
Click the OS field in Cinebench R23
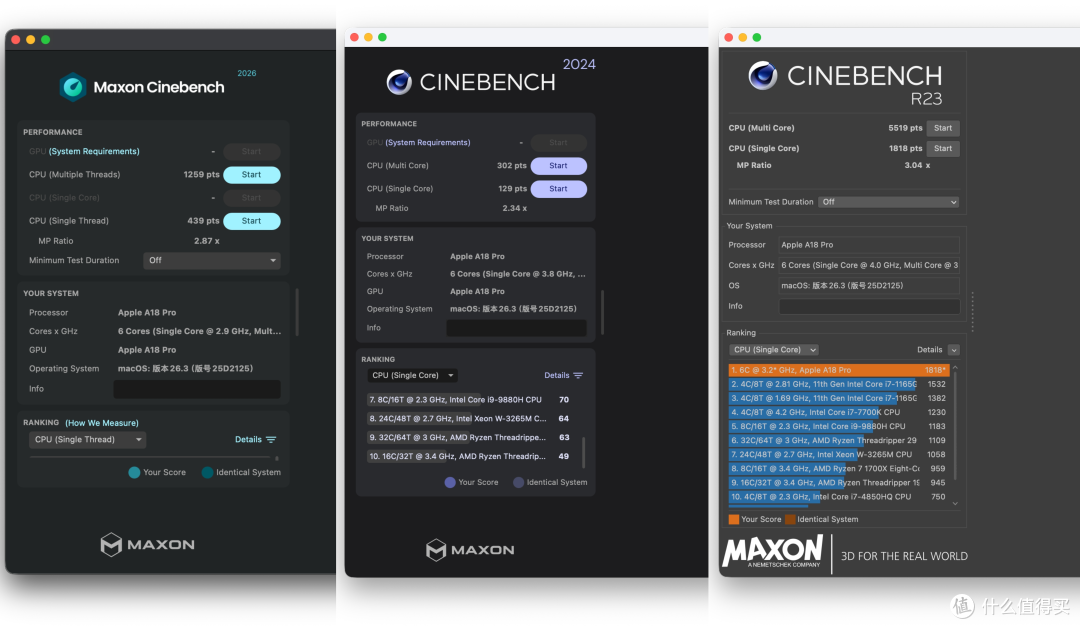pyautogui.click(x=869, y=286)
